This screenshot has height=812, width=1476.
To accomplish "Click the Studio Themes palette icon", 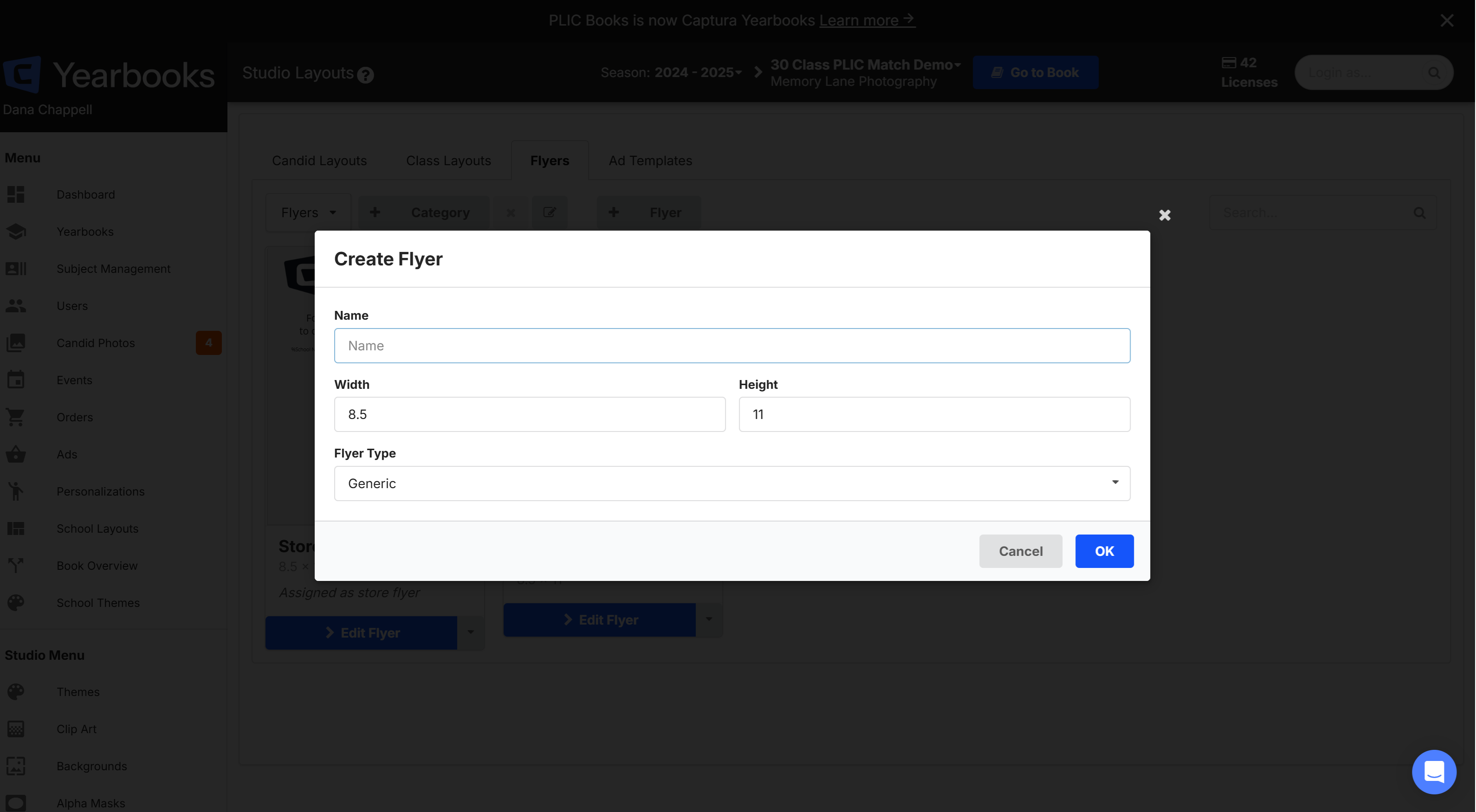I will [x=16, y=692].
